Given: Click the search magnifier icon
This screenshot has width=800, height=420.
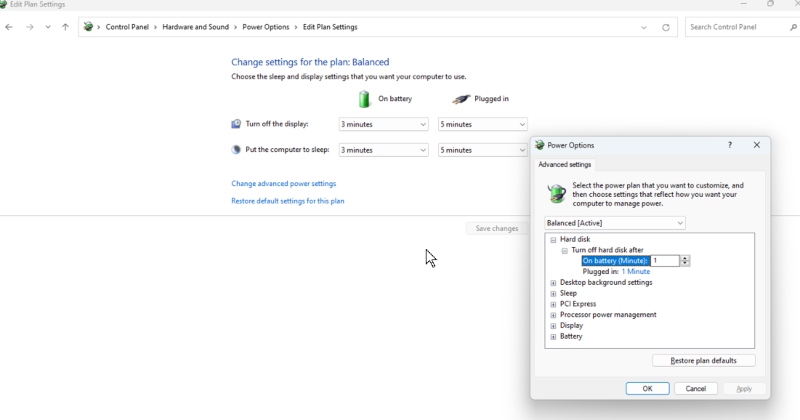Looking at the screenshot, I should coord(793,27).
